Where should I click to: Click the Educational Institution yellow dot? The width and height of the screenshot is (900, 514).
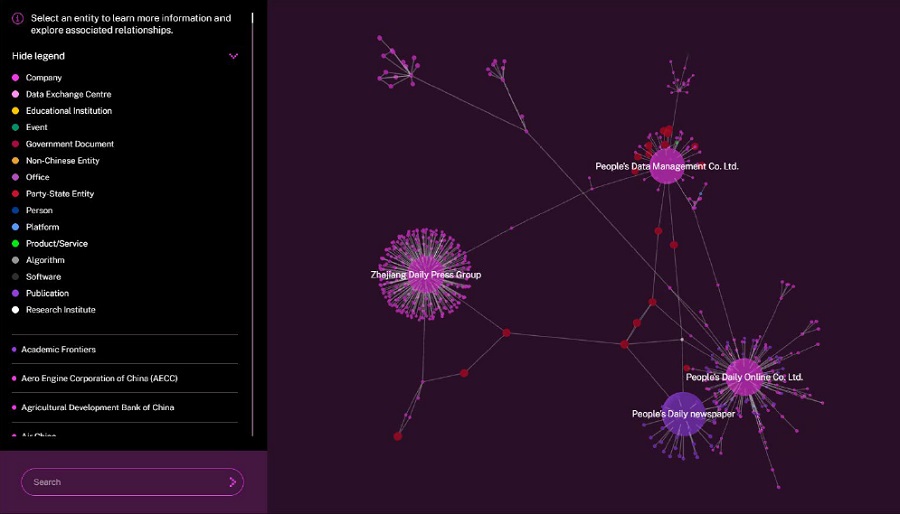pos(15,111)
